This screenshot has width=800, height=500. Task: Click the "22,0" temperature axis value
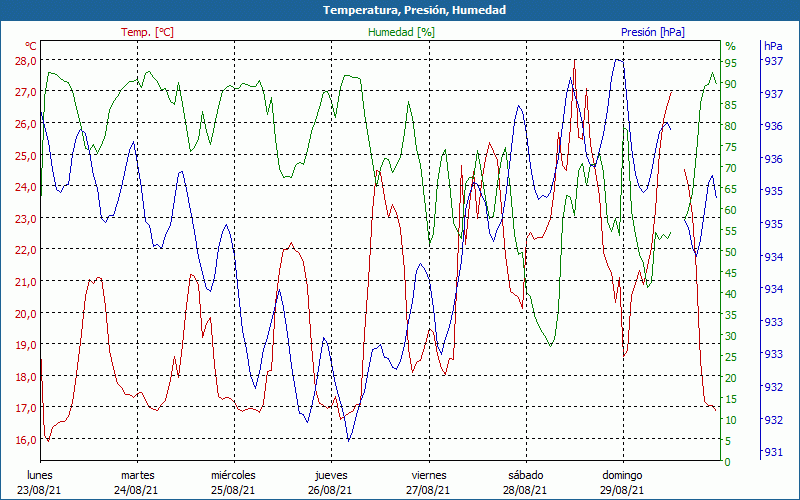pos(27,250)
